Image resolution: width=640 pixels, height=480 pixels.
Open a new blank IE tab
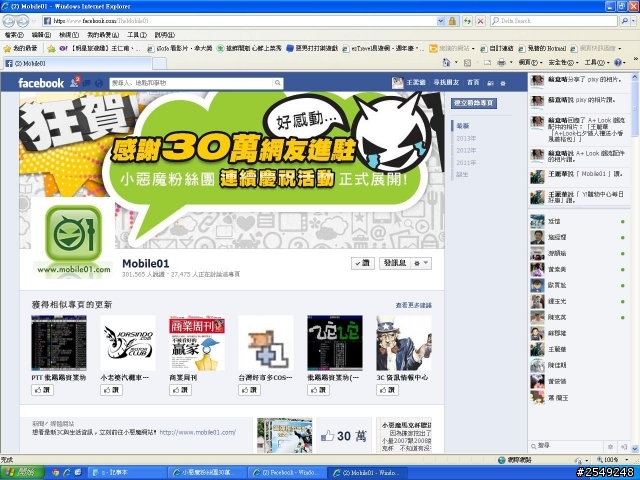159,63
